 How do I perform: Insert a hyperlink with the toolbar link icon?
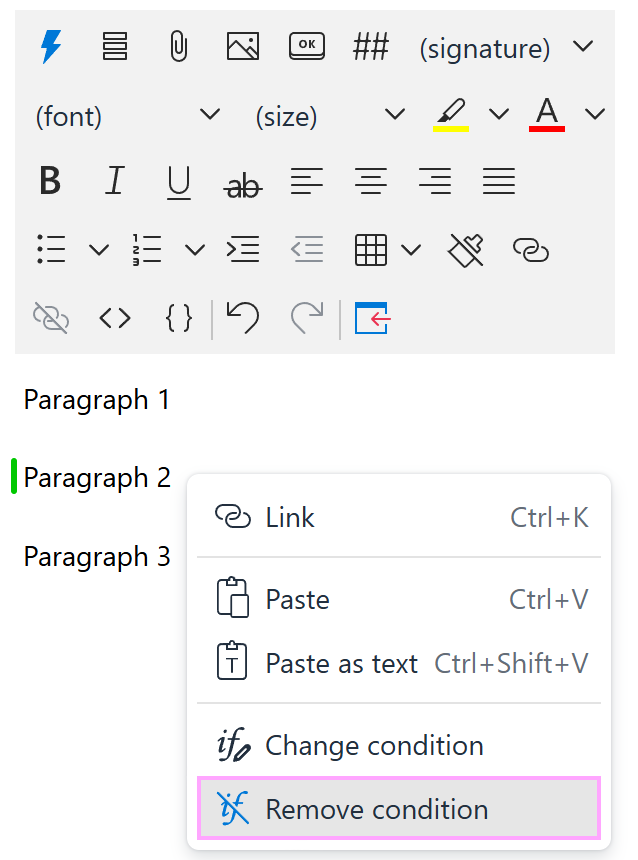530,250
